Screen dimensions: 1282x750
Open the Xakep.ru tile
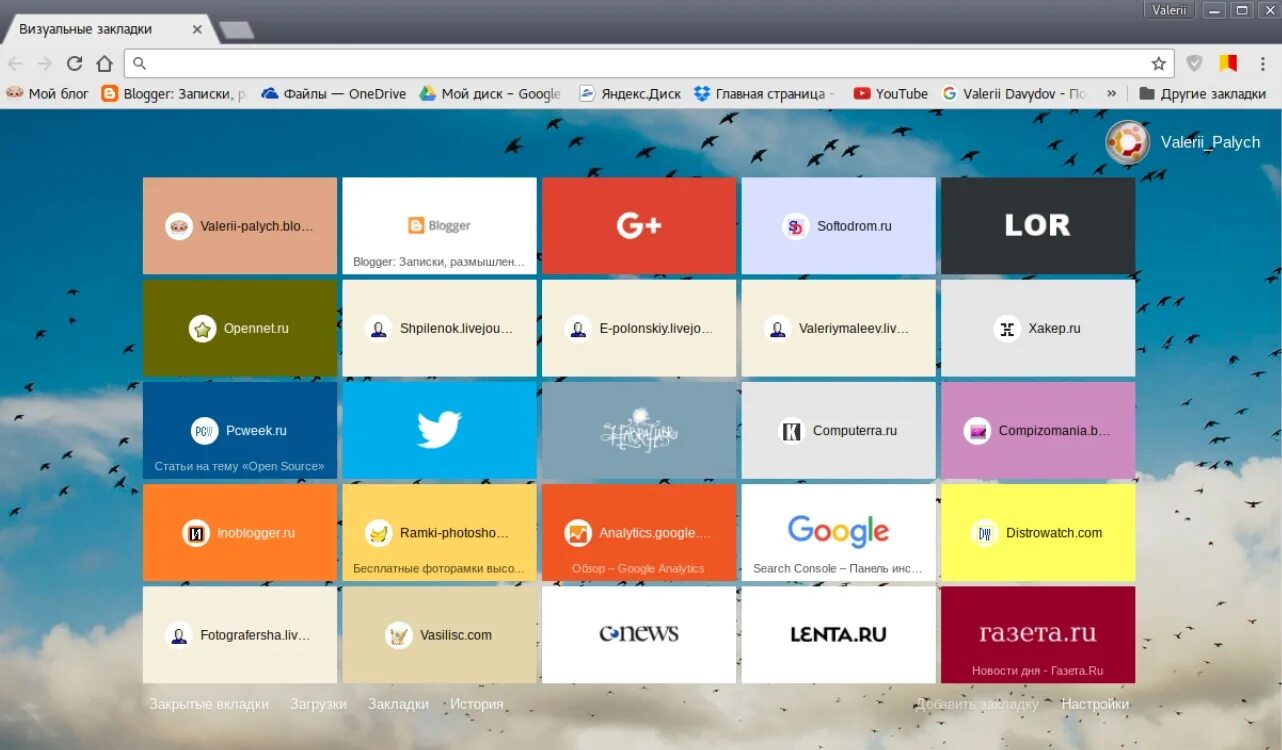[x=1038, y=328]
